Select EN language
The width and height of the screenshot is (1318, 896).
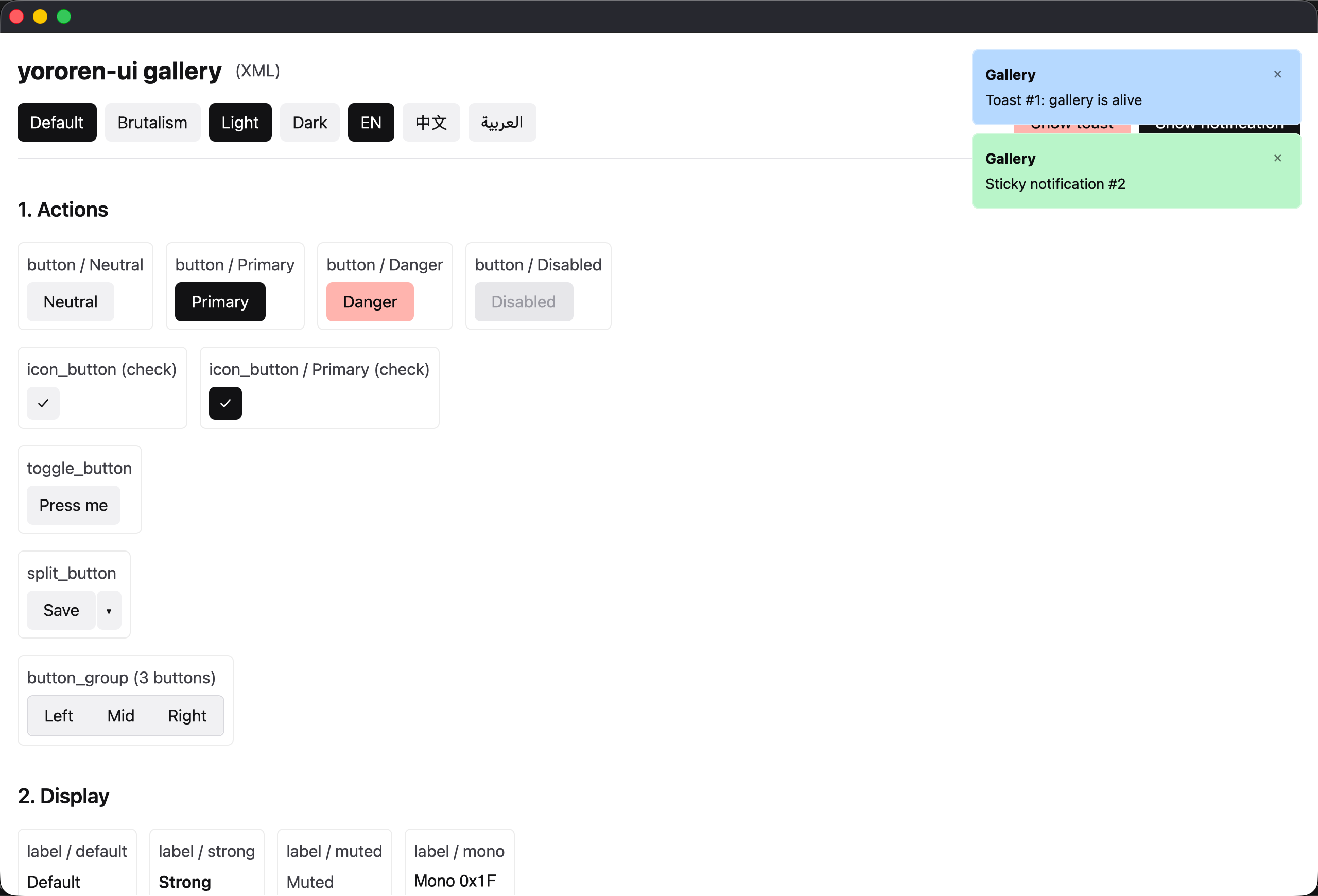[371, 123]
